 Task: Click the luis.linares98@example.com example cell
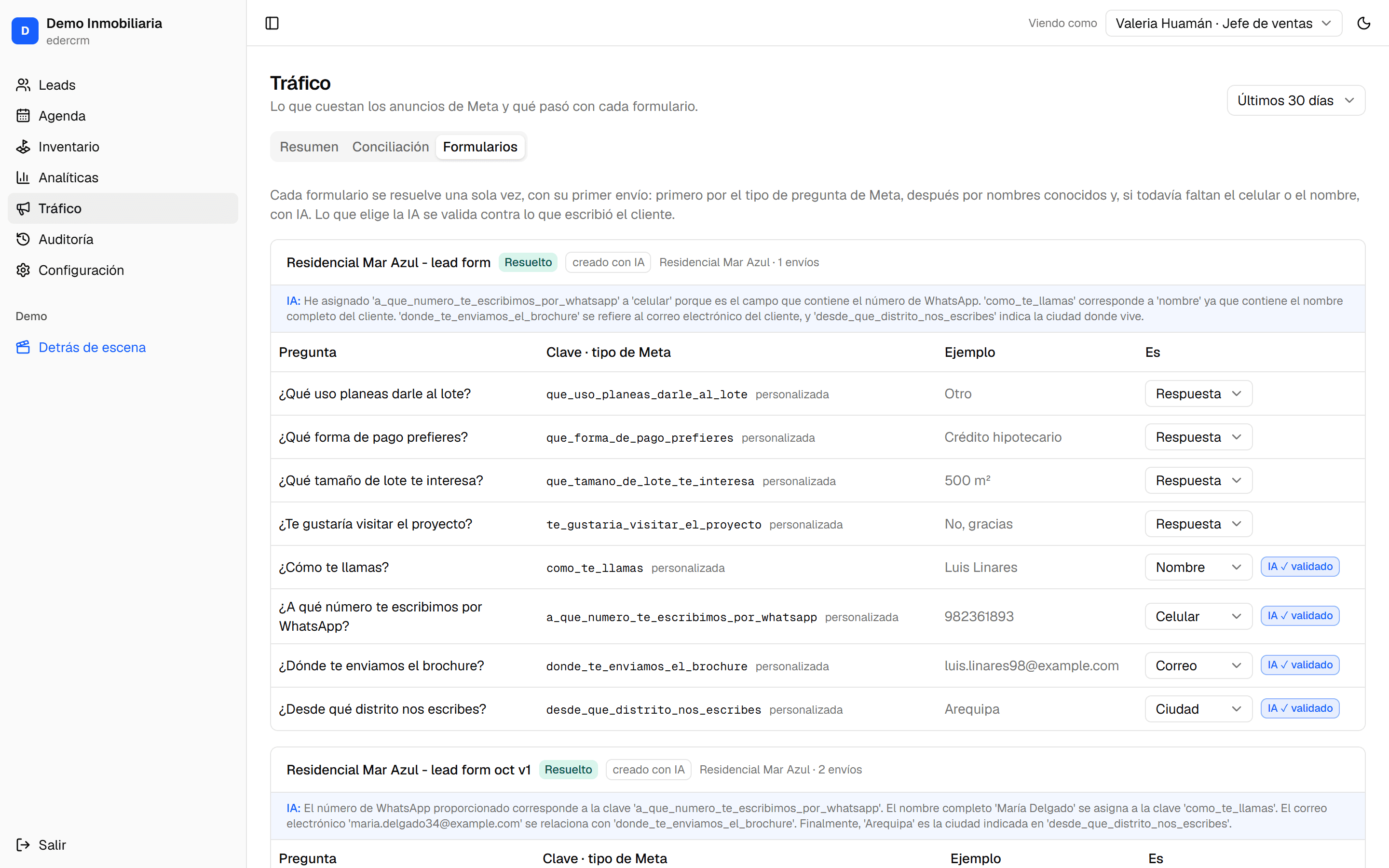pyautogui.click(x=1032, y=666)
